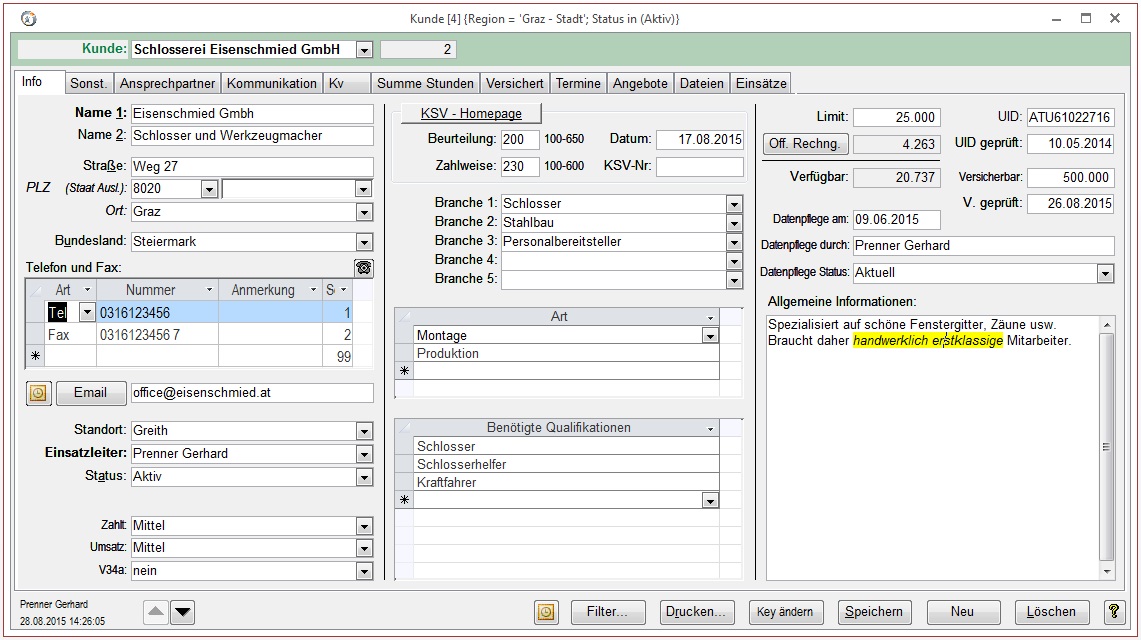Screen dimensions: 1141x640
Task: Click the Allgemeine Informationen vertical scrollbar
Action: click(1106, 446)
